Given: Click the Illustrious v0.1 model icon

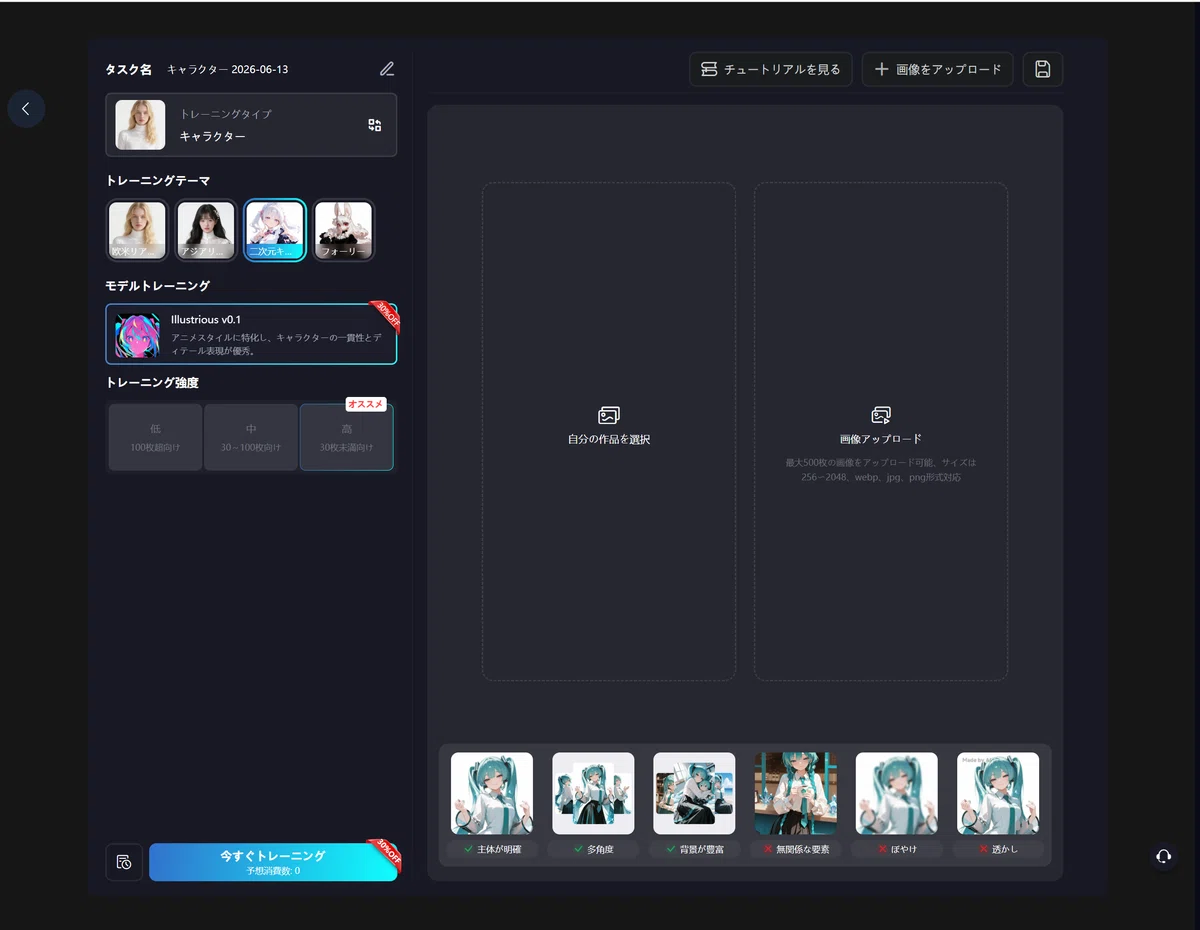Looking at the screenshot, I should (x=137, y=336).
